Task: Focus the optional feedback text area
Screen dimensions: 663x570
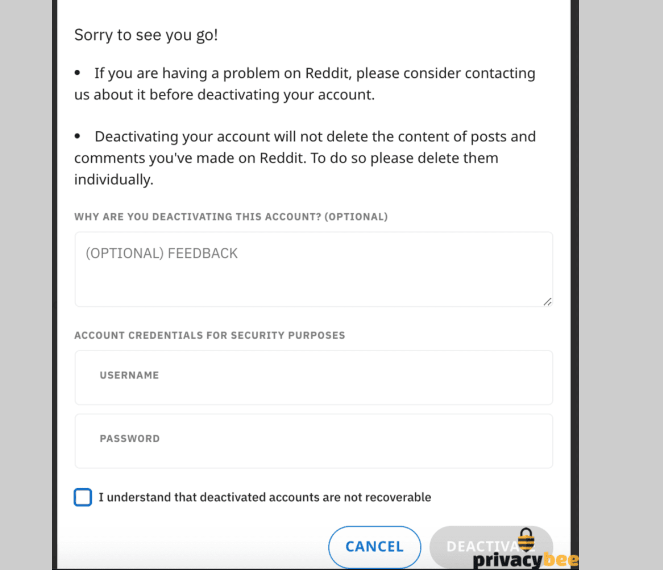Action: 313,270
